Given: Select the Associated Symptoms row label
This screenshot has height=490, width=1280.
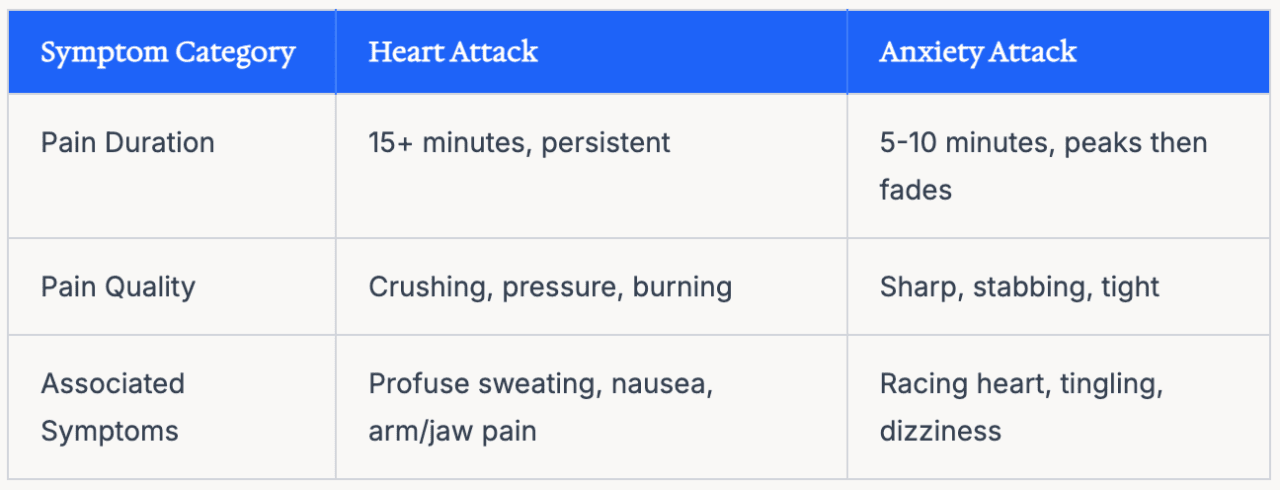Looking at the screenshot, I should pos(113,407).
